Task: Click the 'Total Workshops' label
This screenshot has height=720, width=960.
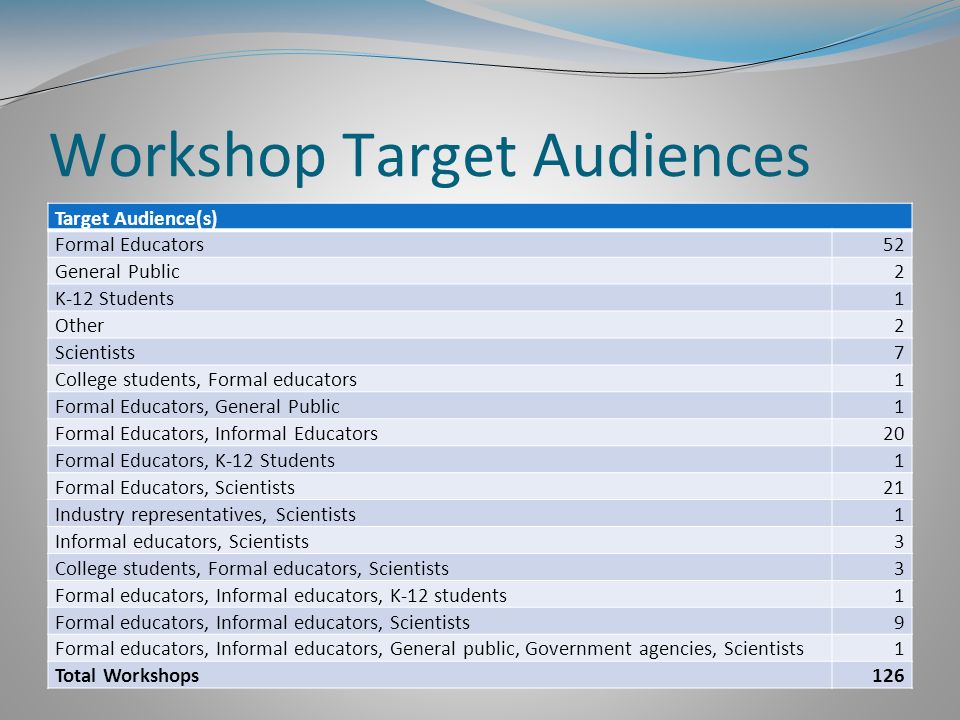Action: (x=127, y=675)
